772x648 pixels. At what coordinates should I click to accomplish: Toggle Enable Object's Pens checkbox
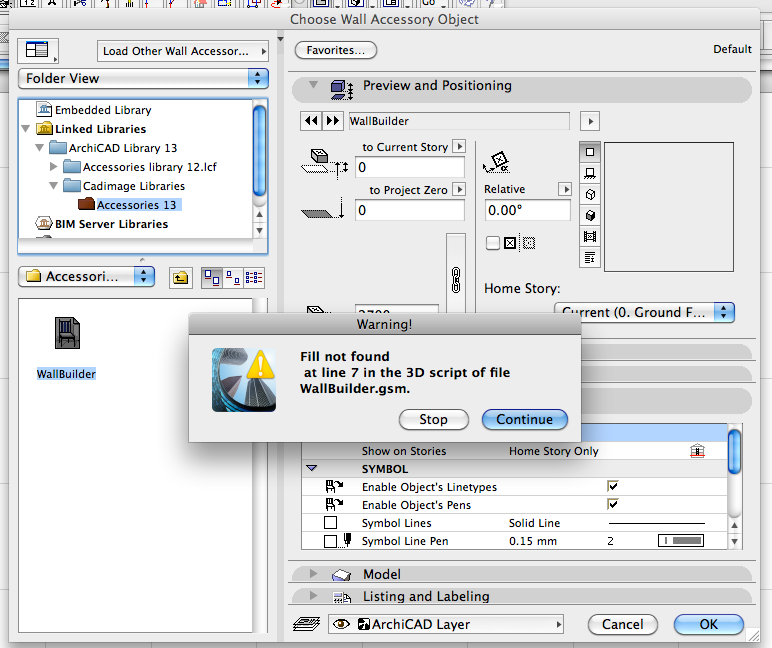pos(612,504)
